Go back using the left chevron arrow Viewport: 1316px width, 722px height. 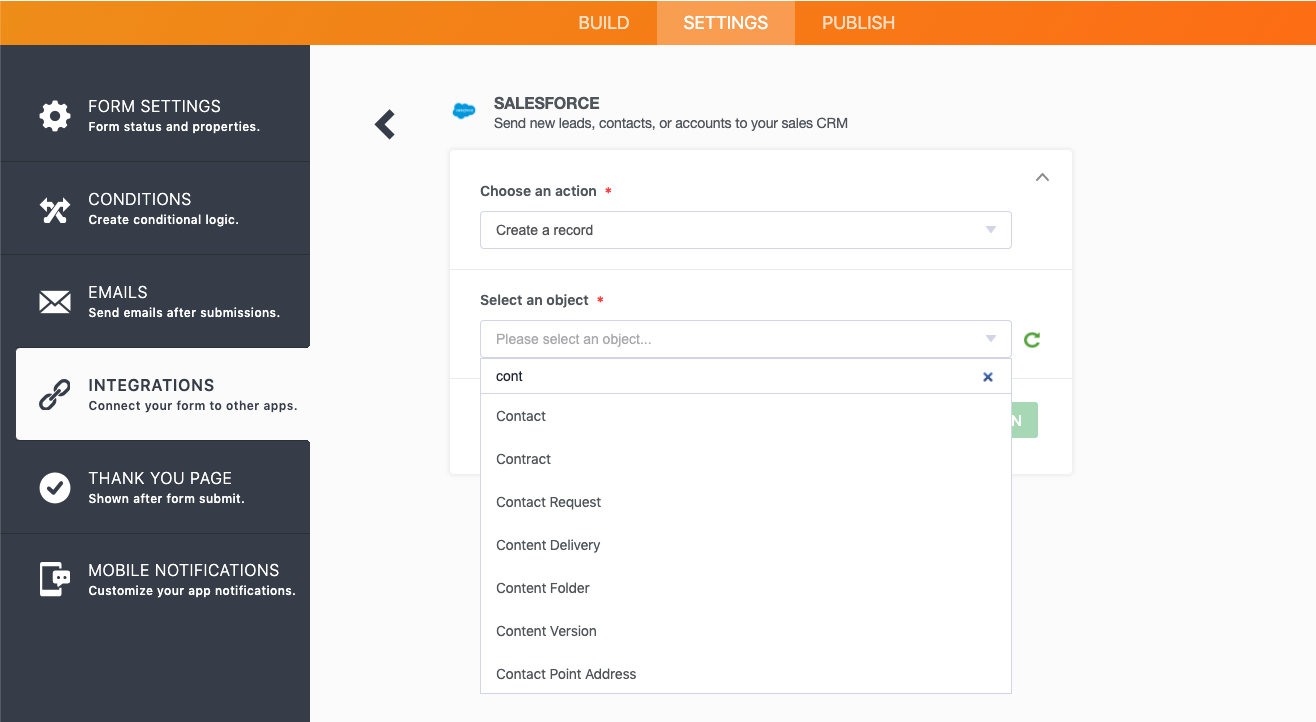coord(385,124)
